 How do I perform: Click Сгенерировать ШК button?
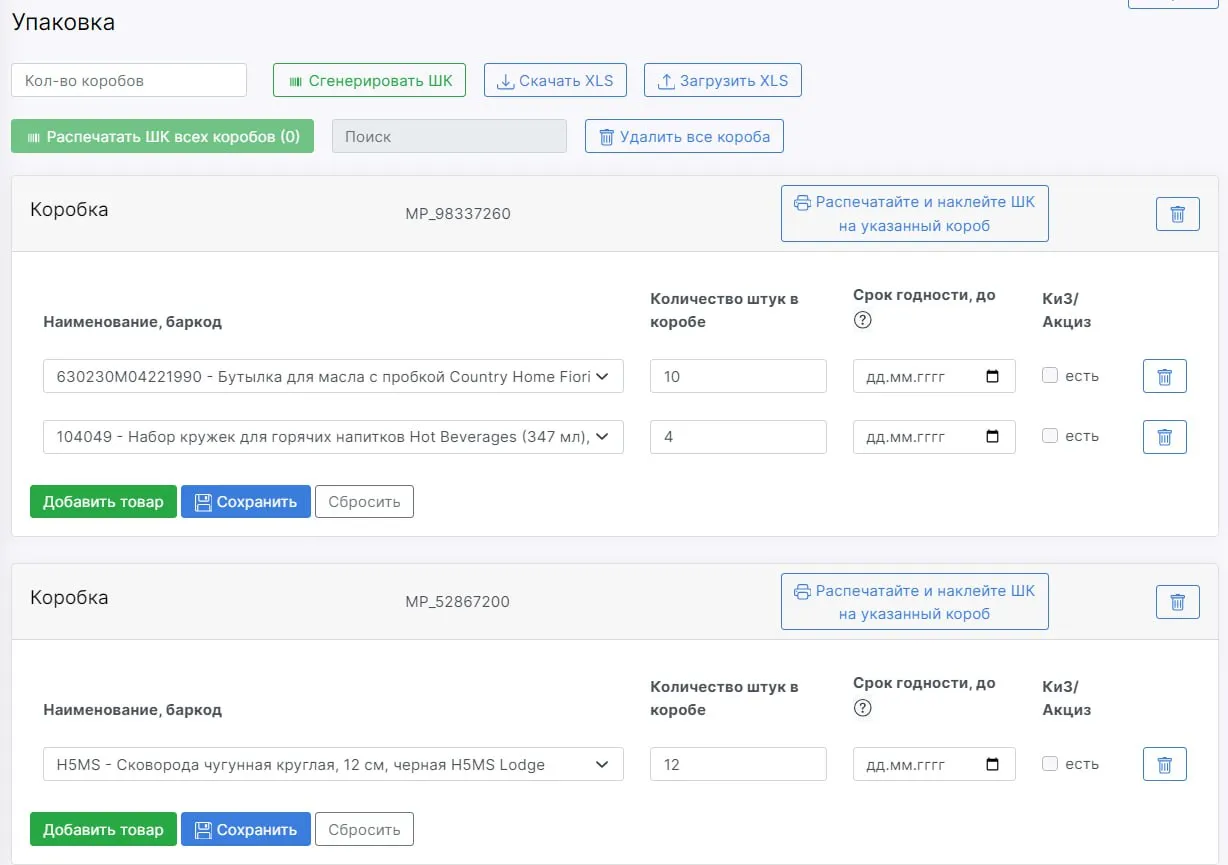369,81
